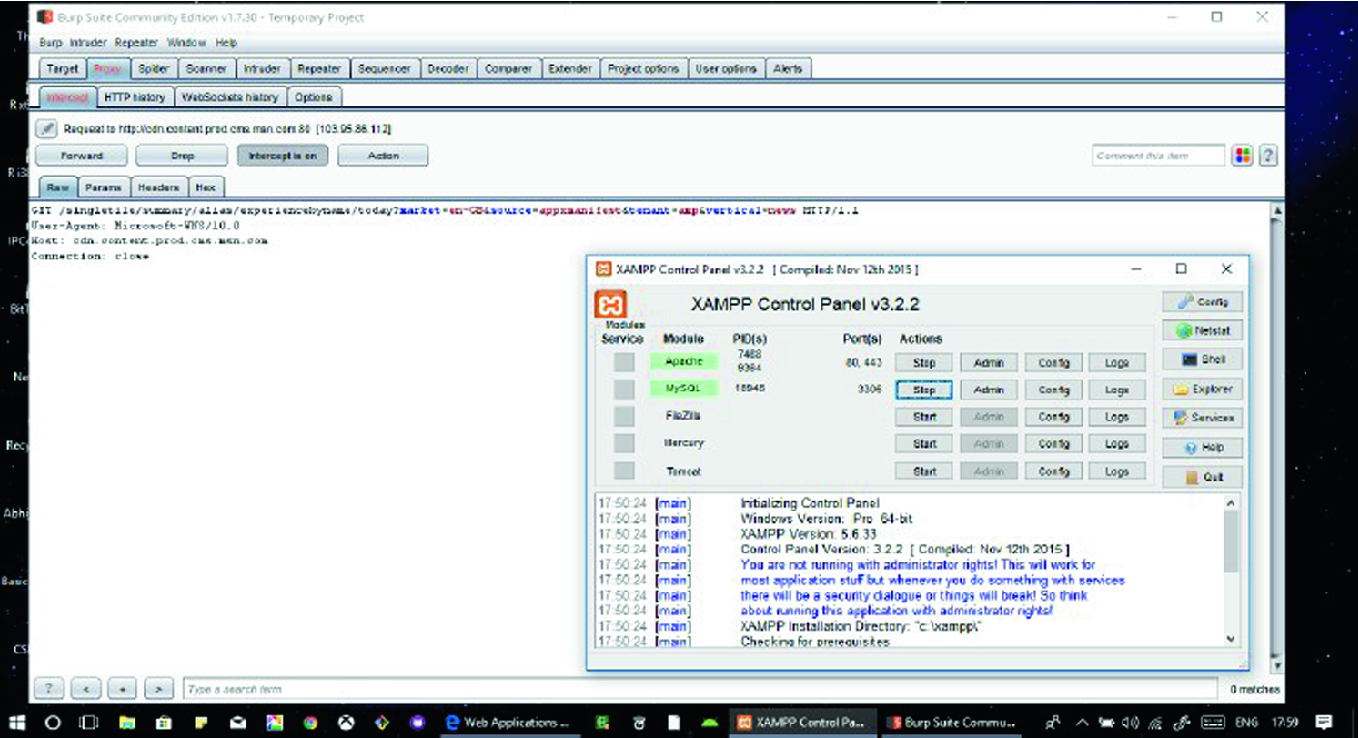Open File Explorer from the taskbar
This screenshot has width=1358, height=738.
point(127,721)
